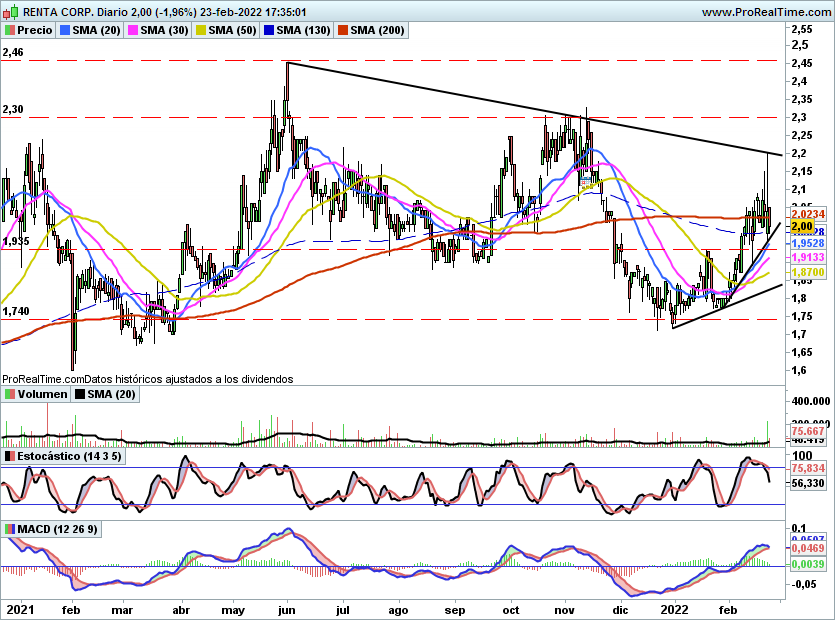This screenshot has width=835, height=620.
Task: Select the yellow SMA (50) swatch
Action: click(201, 30)
